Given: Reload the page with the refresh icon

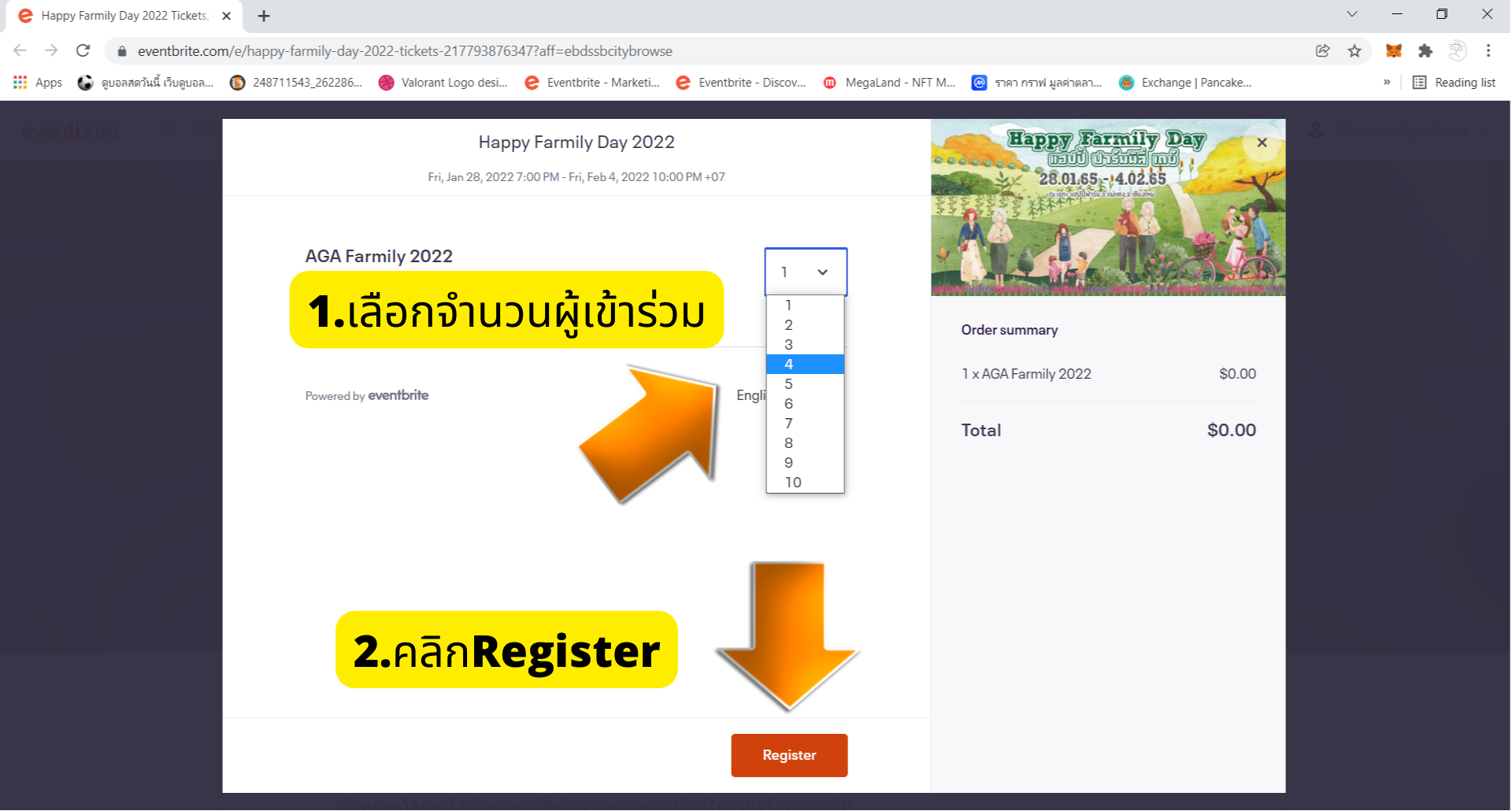Looking at the screenshot, I should (x=83, y=51).
